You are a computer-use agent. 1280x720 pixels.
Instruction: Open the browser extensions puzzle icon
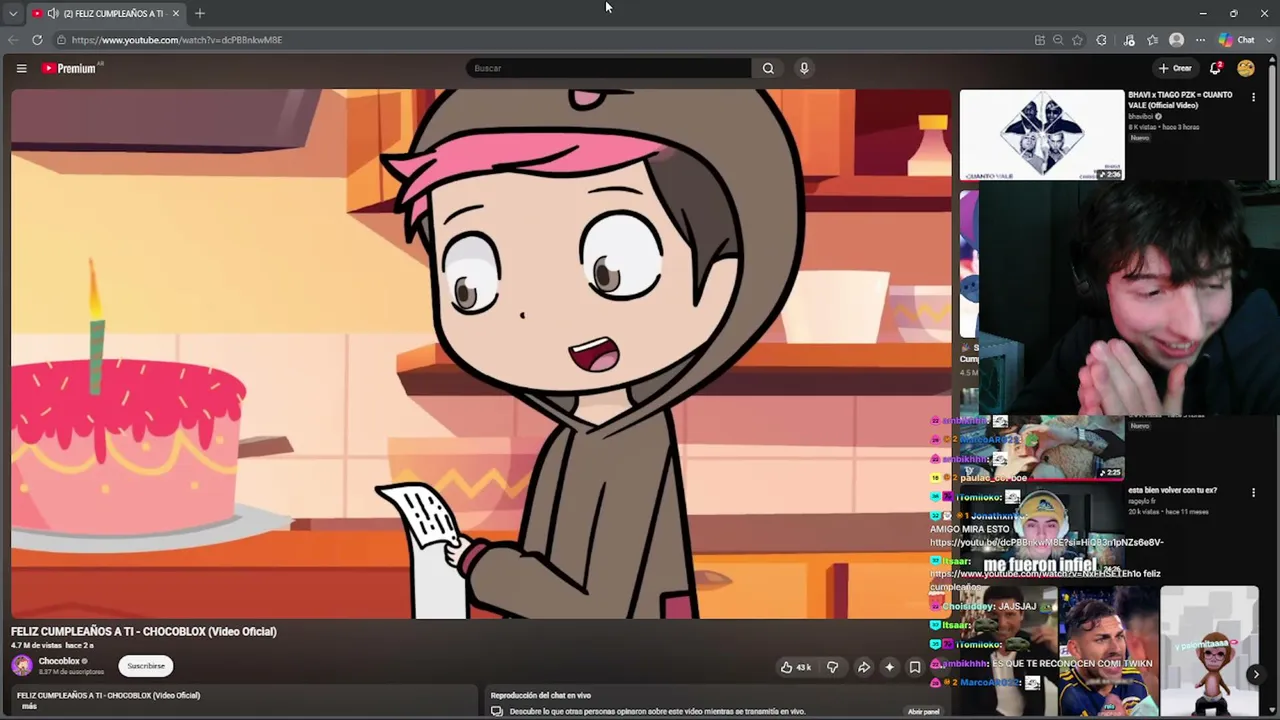point(1102,40)
